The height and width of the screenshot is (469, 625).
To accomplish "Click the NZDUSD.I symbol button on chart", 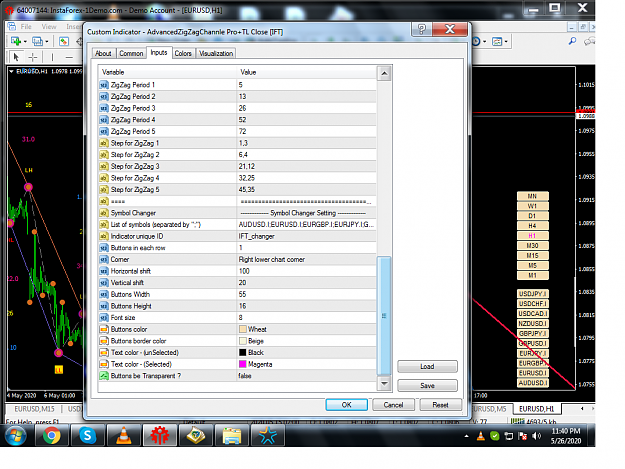I will point(533,324).
